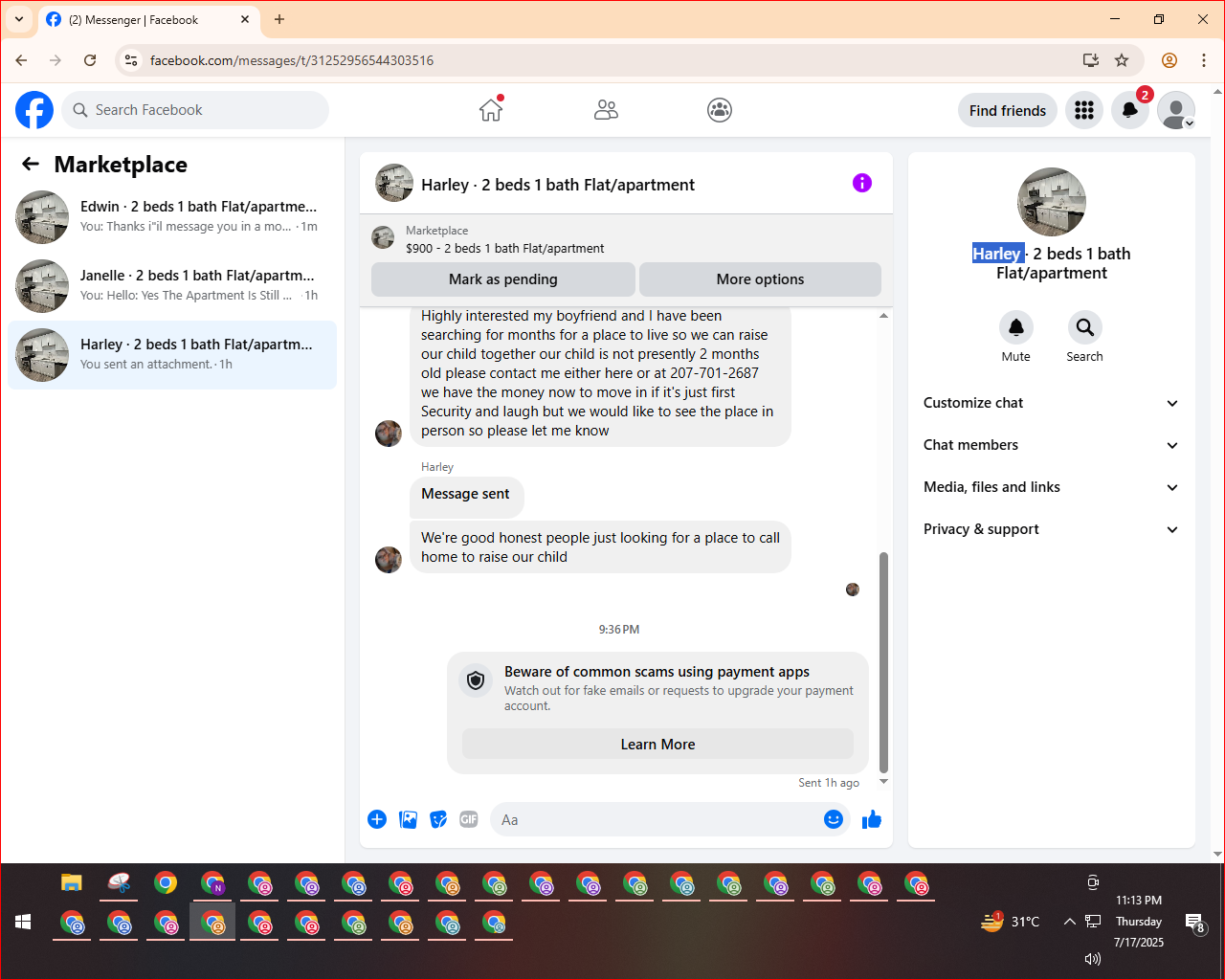Open more actions plus icon
This screenshot has width=1225, height=980.
coord(377,819)
